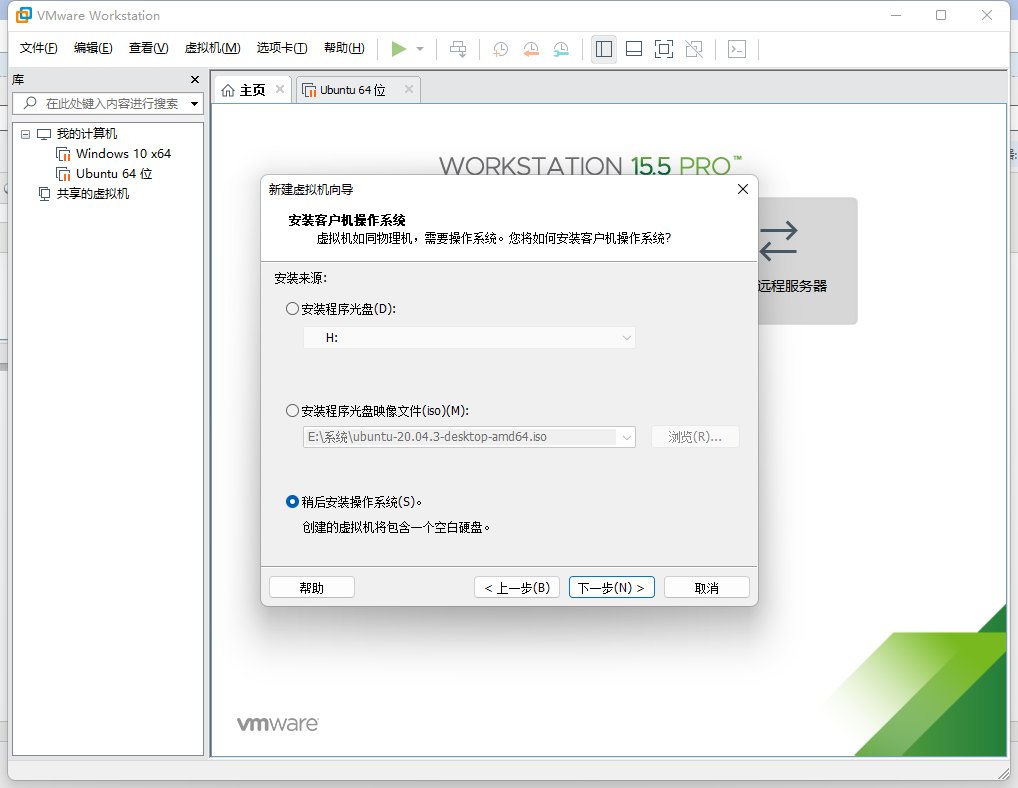Select 安装程序光盘(D) radio button

point(293,309)
